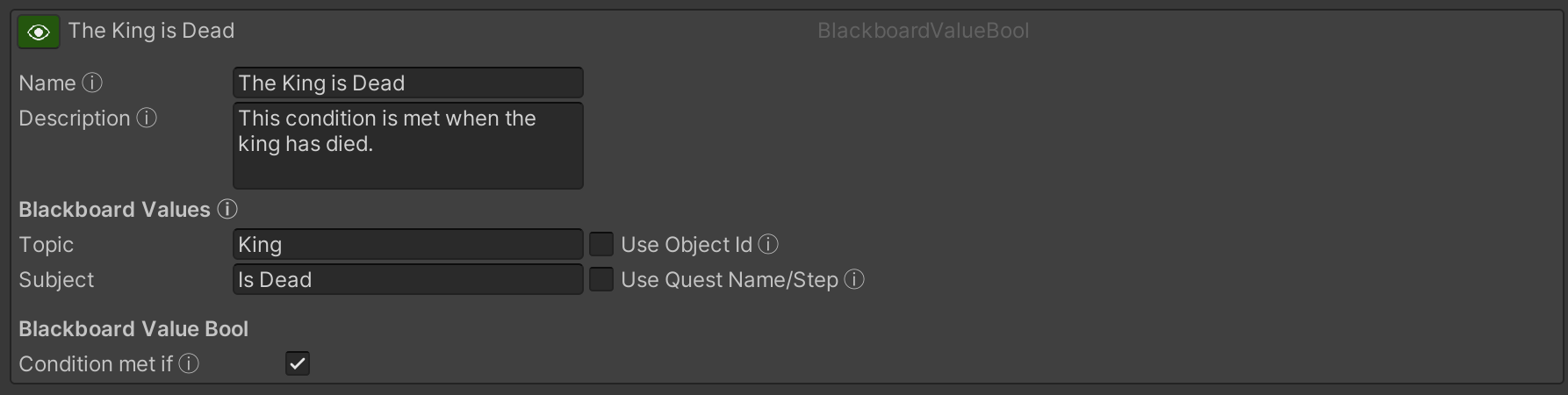Viewport: 1568px width, 395px height.
Task: Click the Use Object Id info icon
Action: tap(768, 244)
